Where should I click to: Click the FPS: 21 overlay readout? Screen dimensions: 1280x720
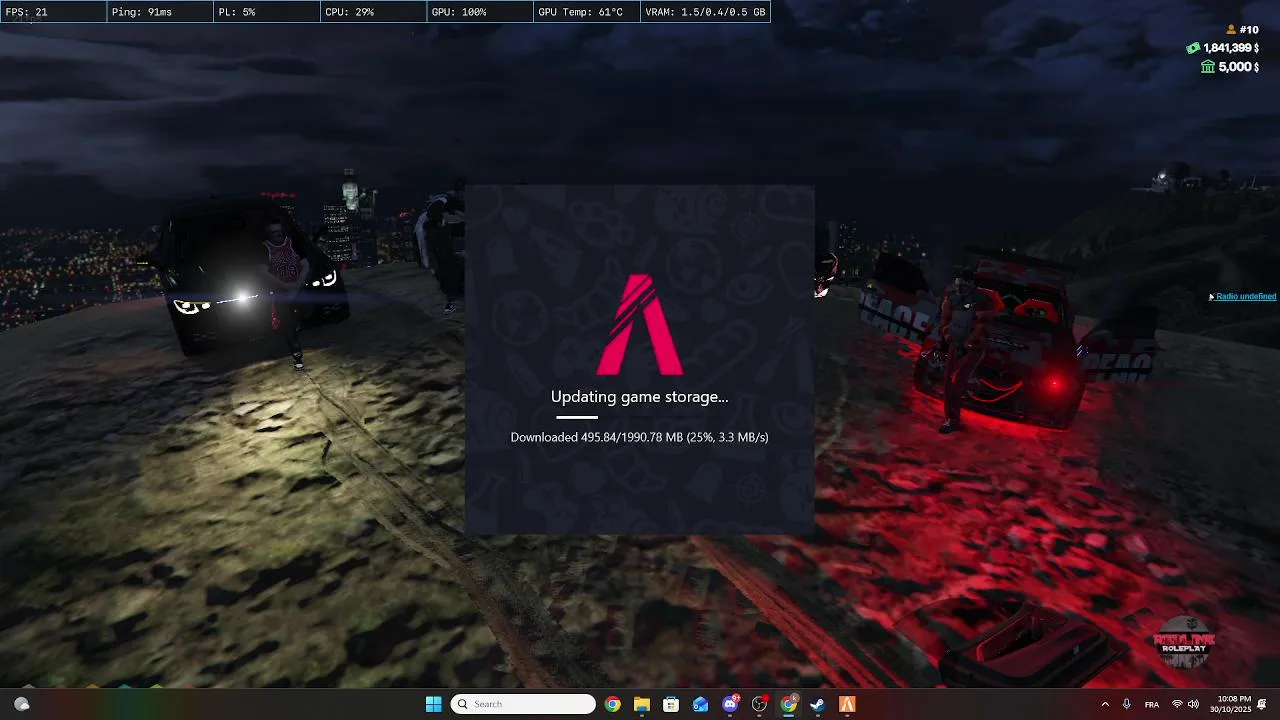click(x=53, y=12)
